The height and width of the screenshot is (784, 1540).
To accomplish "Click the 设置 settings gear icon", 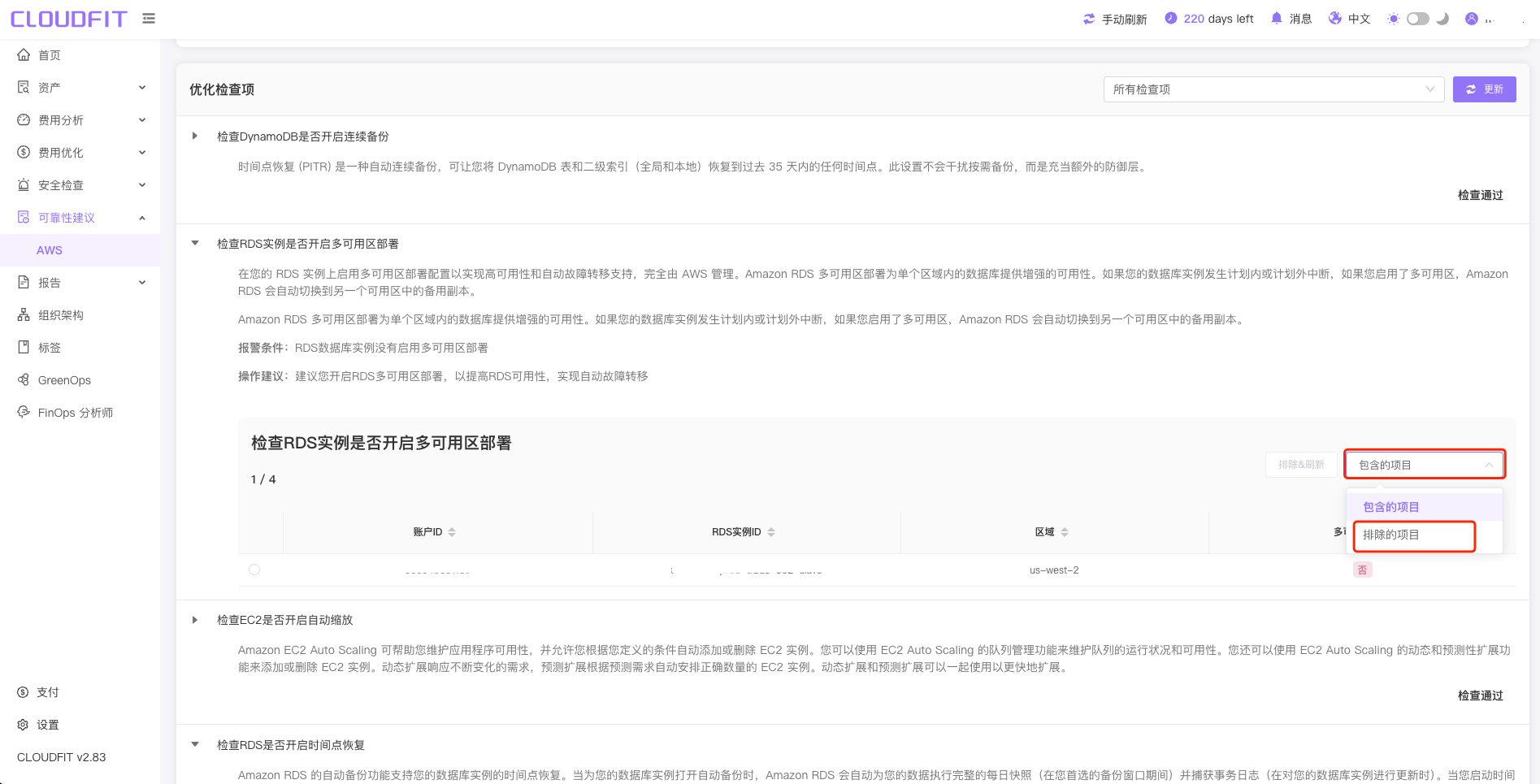I will pos(23,725).
